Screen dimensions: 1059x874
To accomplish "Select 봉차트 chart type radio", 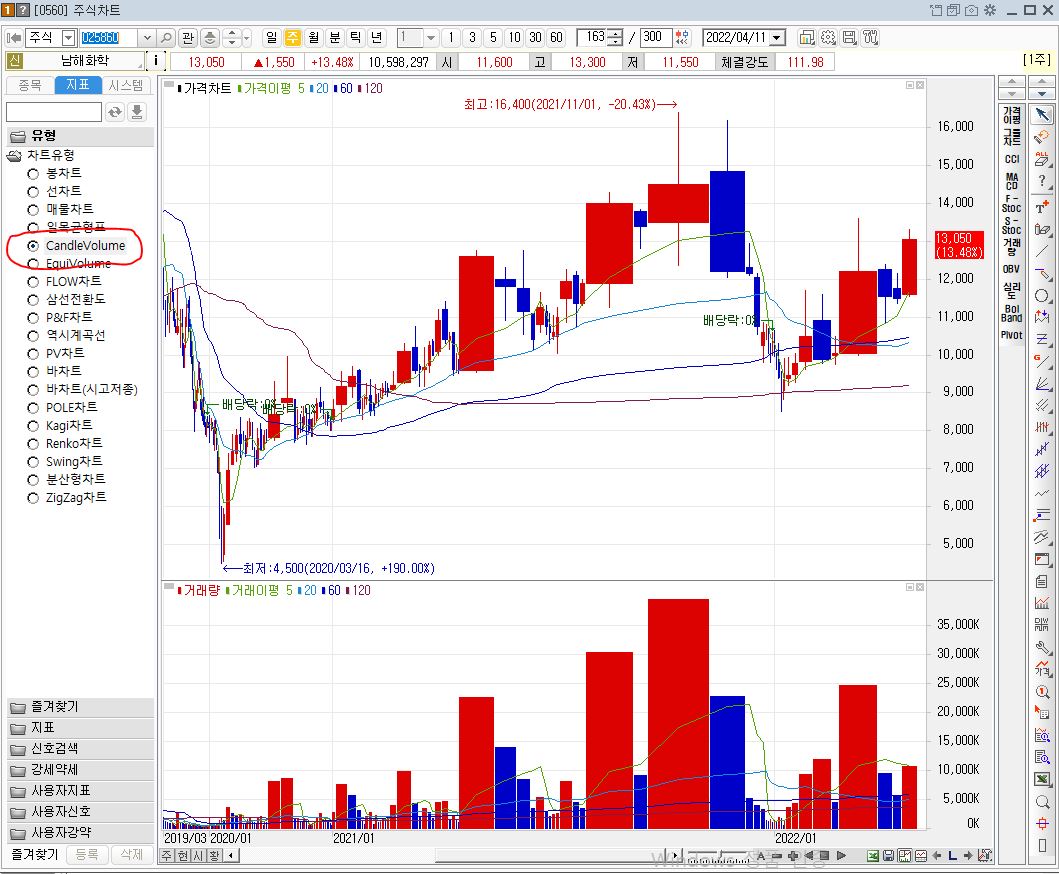I will pyautogui.click(x=33, y=174).
